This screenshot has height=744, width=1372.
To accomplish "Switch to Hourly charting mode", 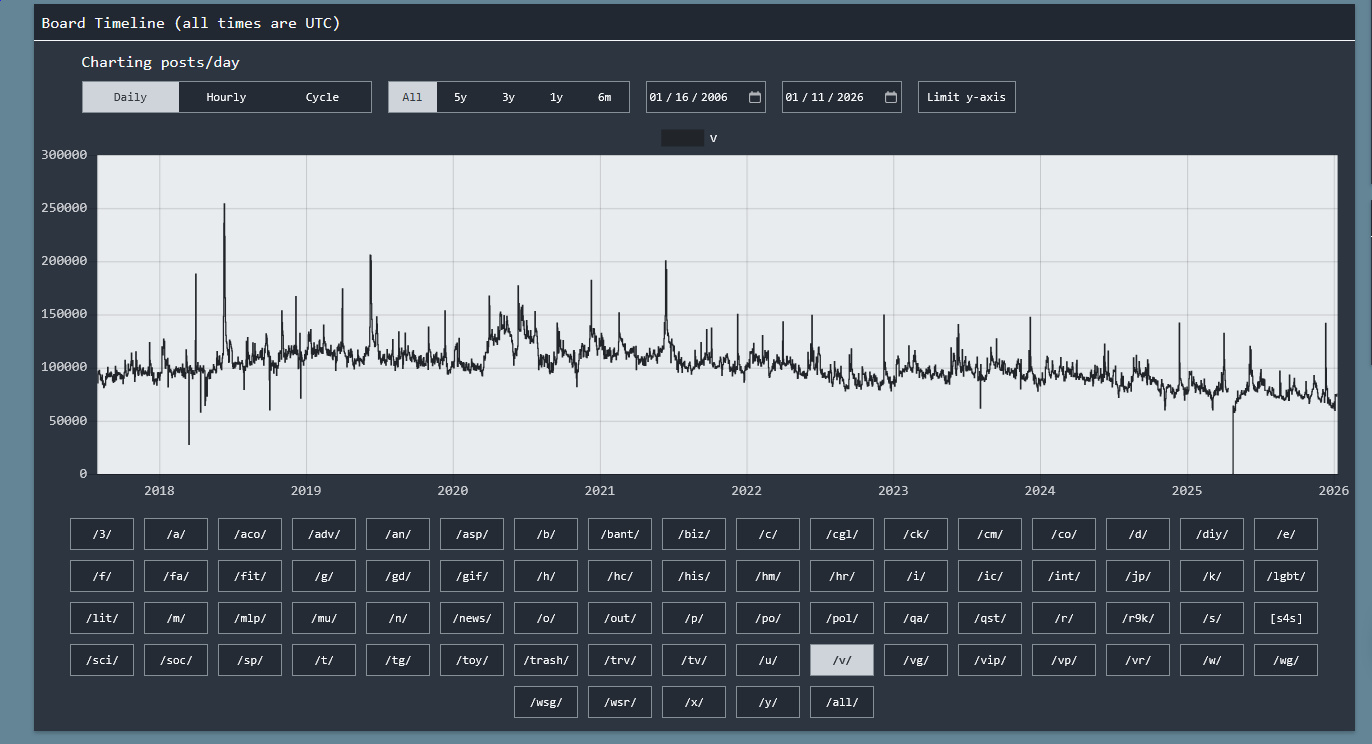I will point(226,97).
